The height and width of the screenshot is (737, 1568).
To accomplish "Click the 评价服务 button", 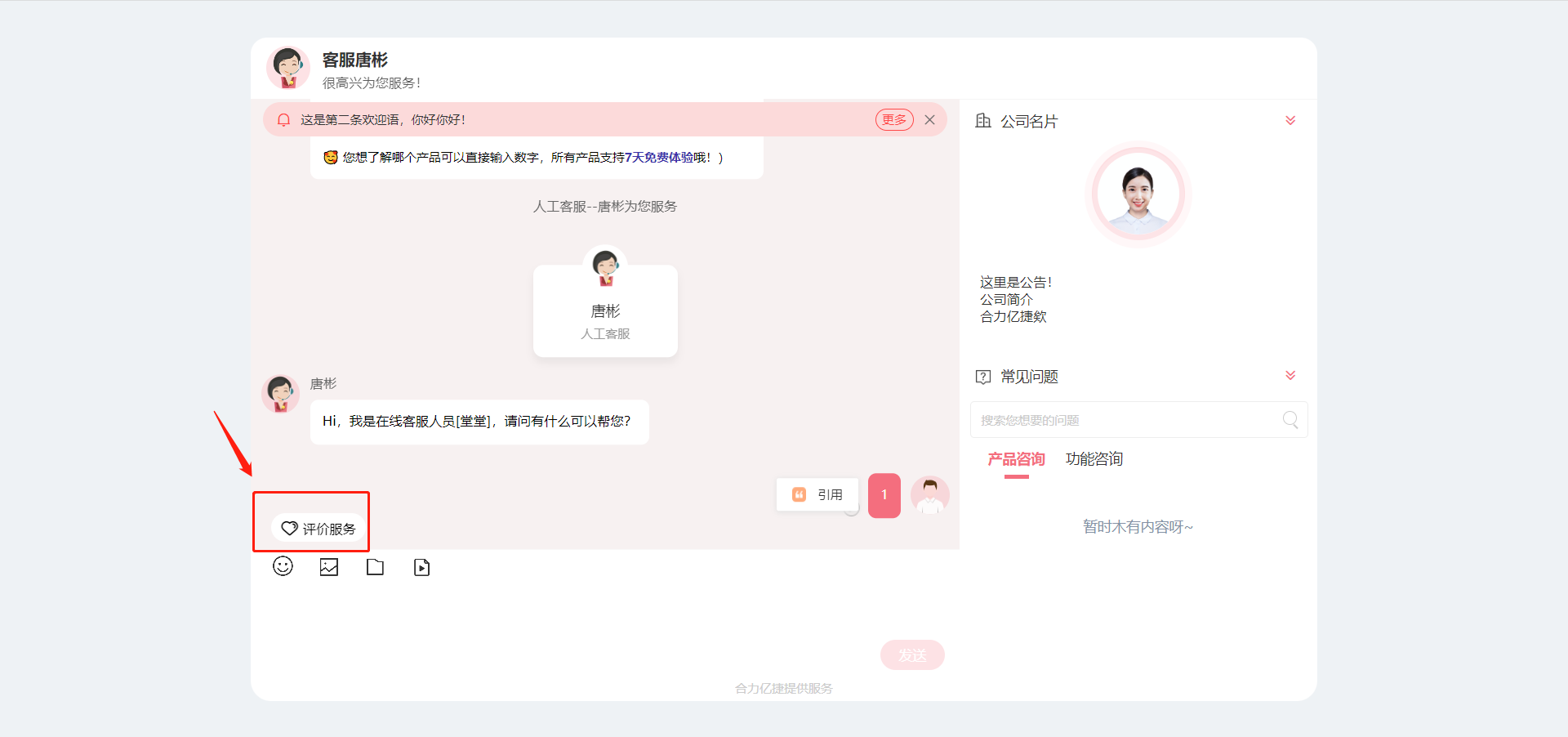I will (319, 529).
